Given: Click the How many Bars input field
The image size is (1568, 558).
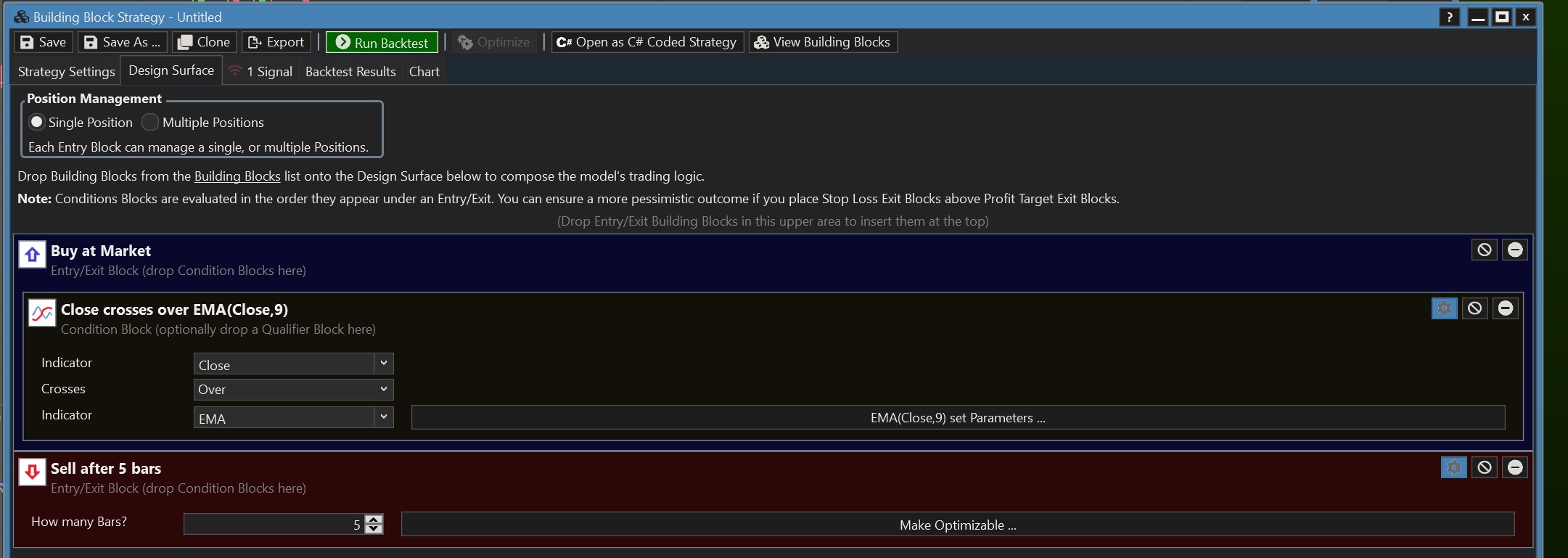Looking at the screenshot, I should tap(272, 525).
